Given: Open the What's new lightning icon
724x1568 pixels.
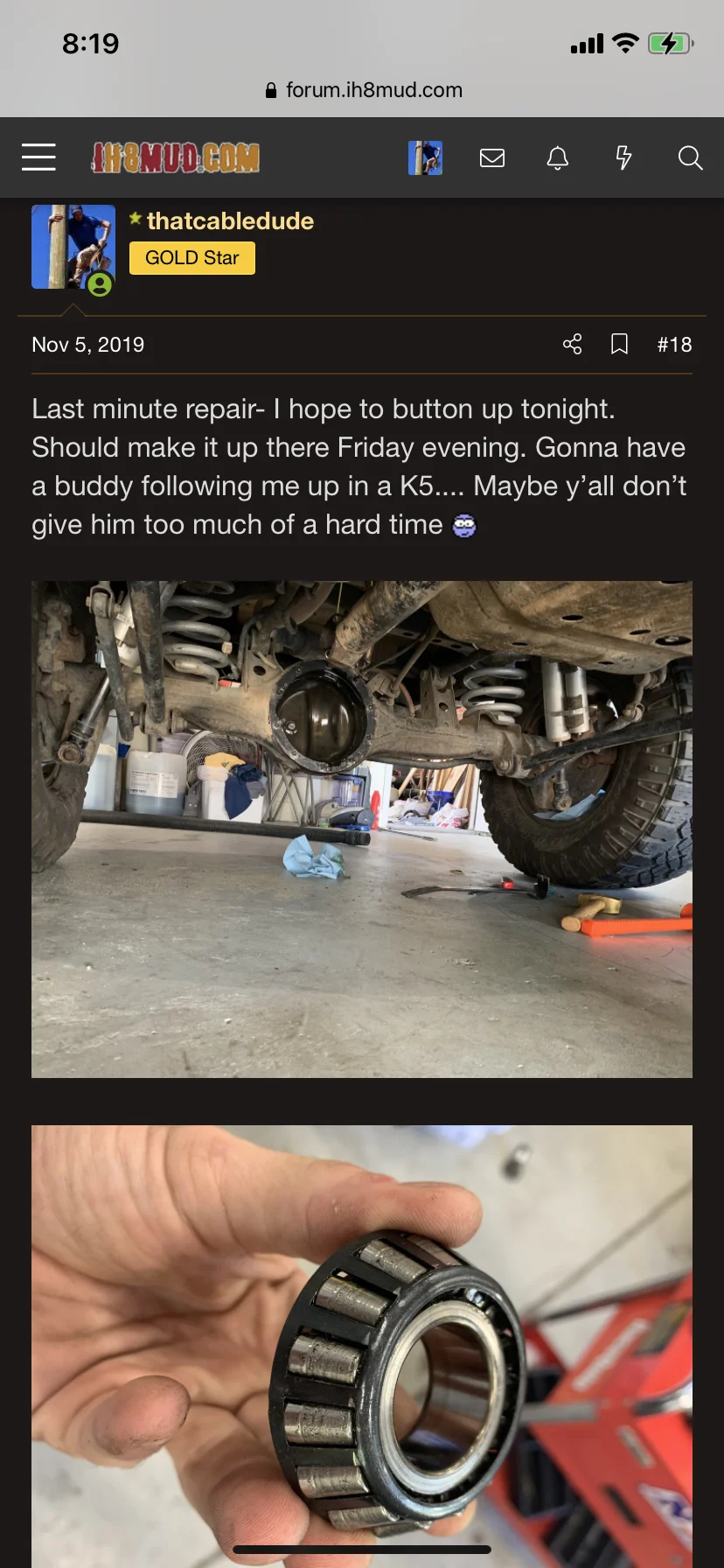Looking at the screenshot, I should coord(623,157).
